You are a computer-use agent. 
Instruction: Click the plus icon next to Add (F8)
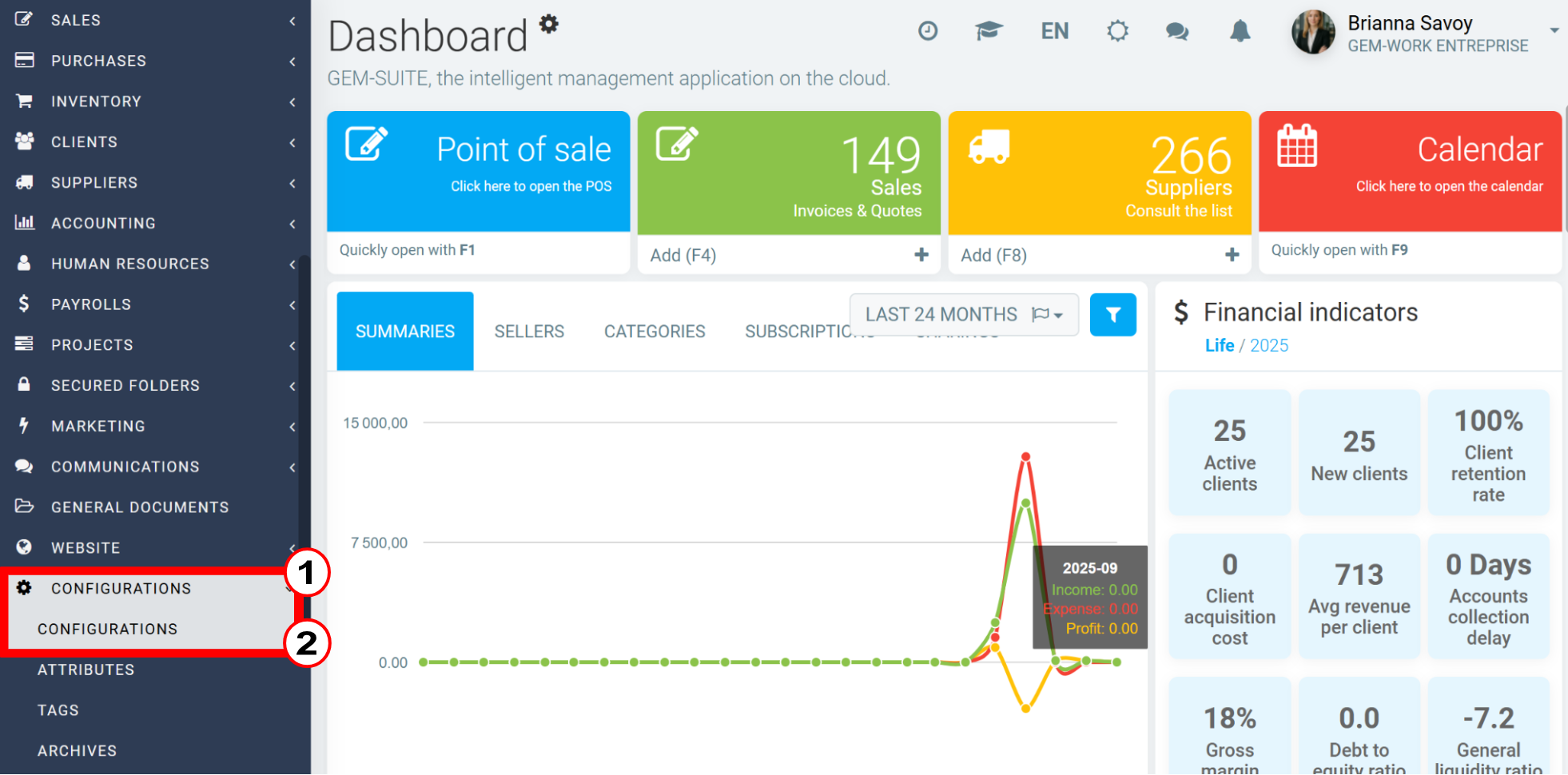1232,255
